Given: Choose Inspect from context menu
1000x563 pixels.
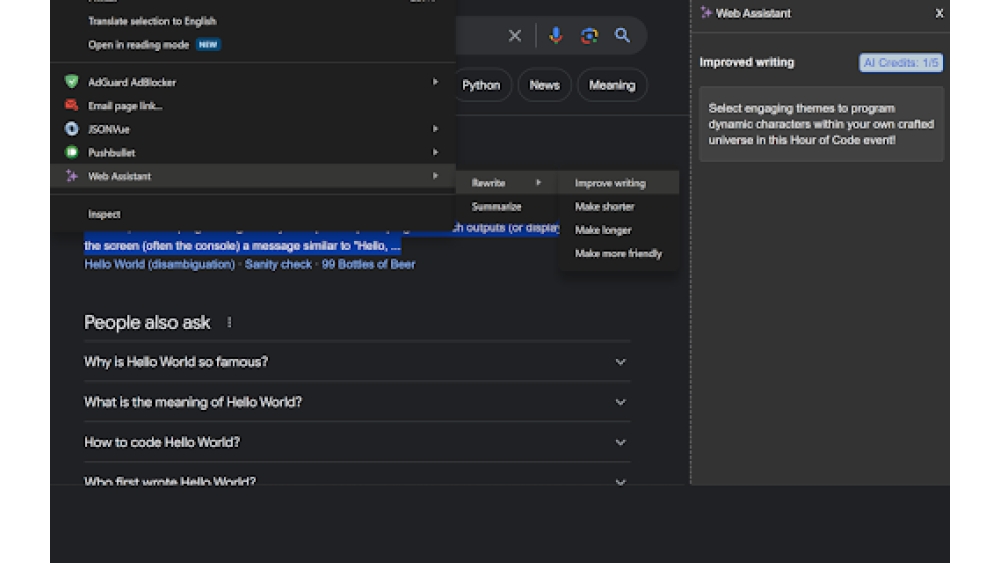Looking at the screenshot, I should click(x=104, y=214).
